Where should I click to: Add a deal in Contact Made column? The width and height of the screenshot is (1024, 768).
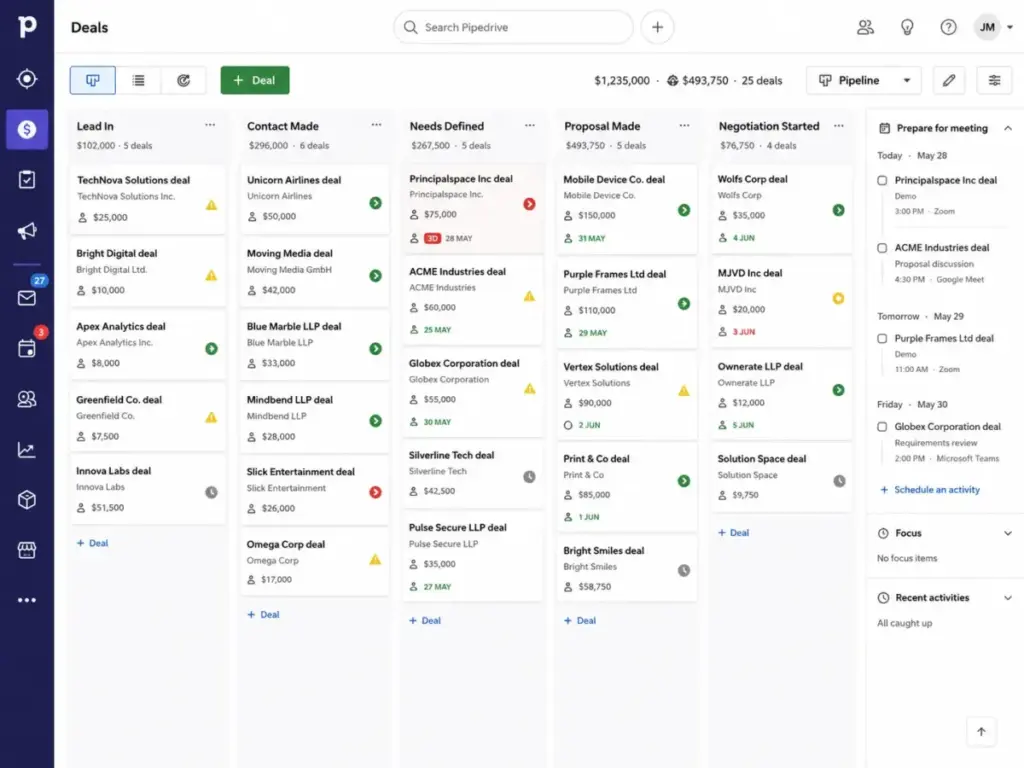click(x=264, y=615)
